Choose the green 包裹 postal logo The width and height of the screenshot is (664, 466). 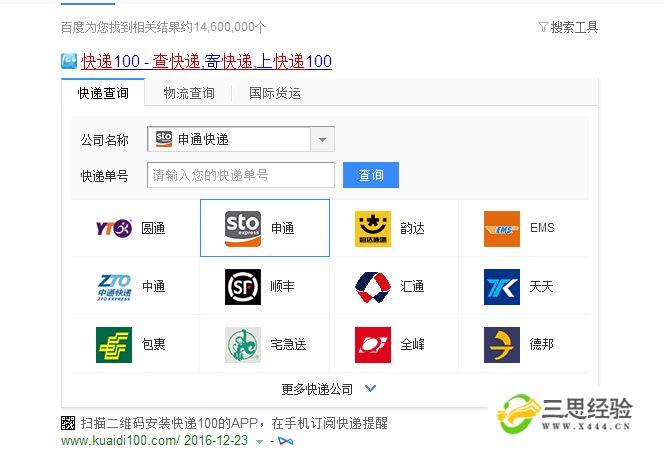click(x=113, y=344)
